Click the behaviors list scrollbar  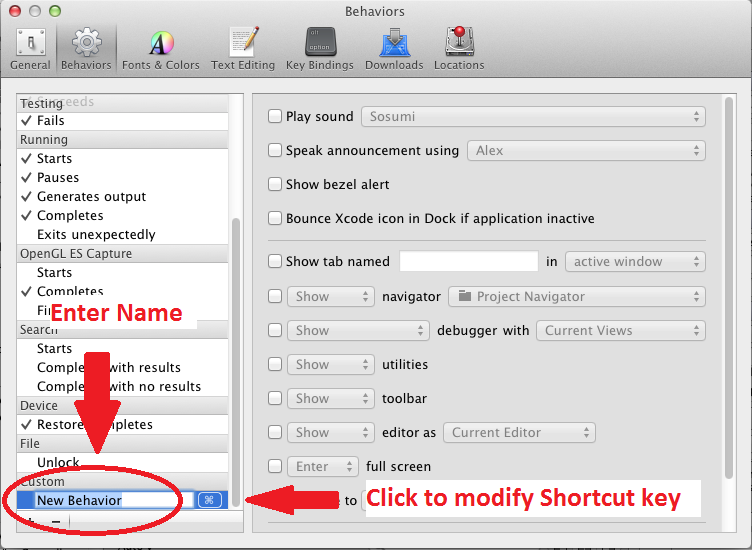click(x=235, y=362)
